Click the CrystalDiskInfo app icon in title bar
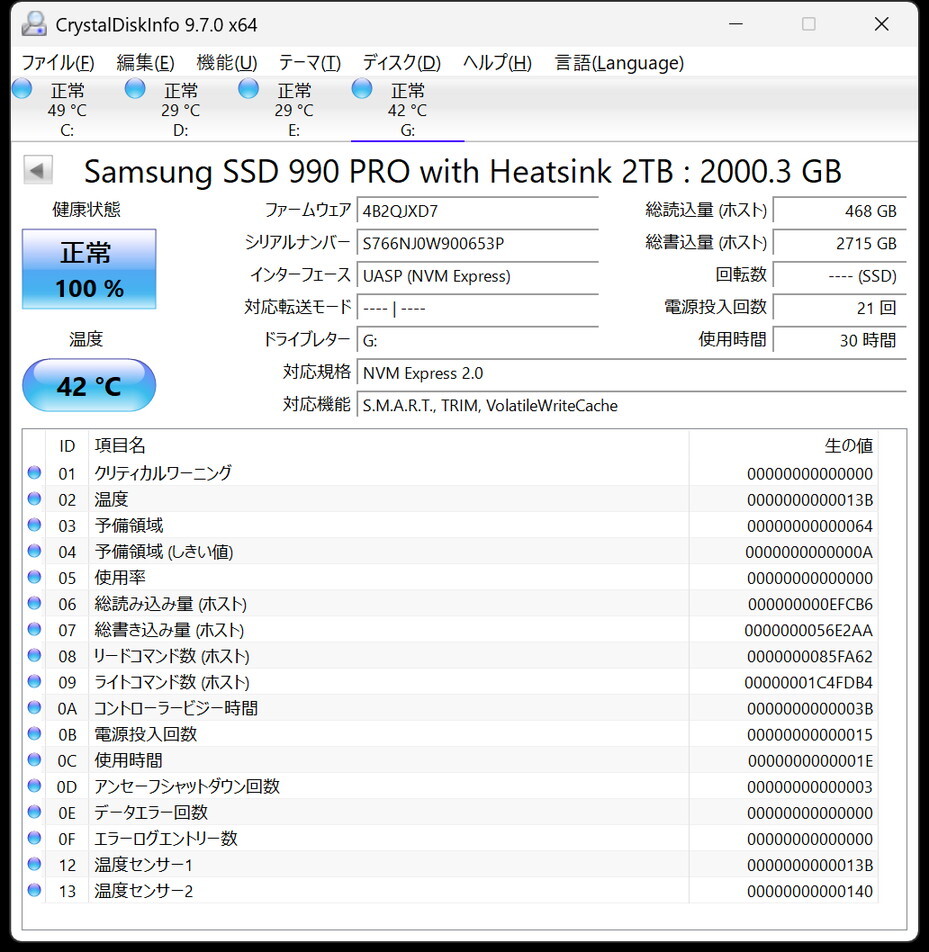This screenshot has height=952, width=929. click(x=34, y=24)
